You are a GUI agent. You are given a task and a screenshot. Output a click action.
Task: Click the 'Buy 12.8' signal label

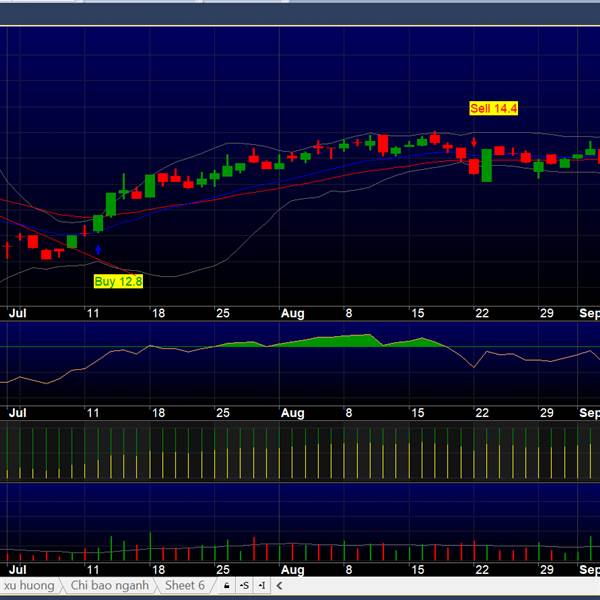click(x=118, y=282)
